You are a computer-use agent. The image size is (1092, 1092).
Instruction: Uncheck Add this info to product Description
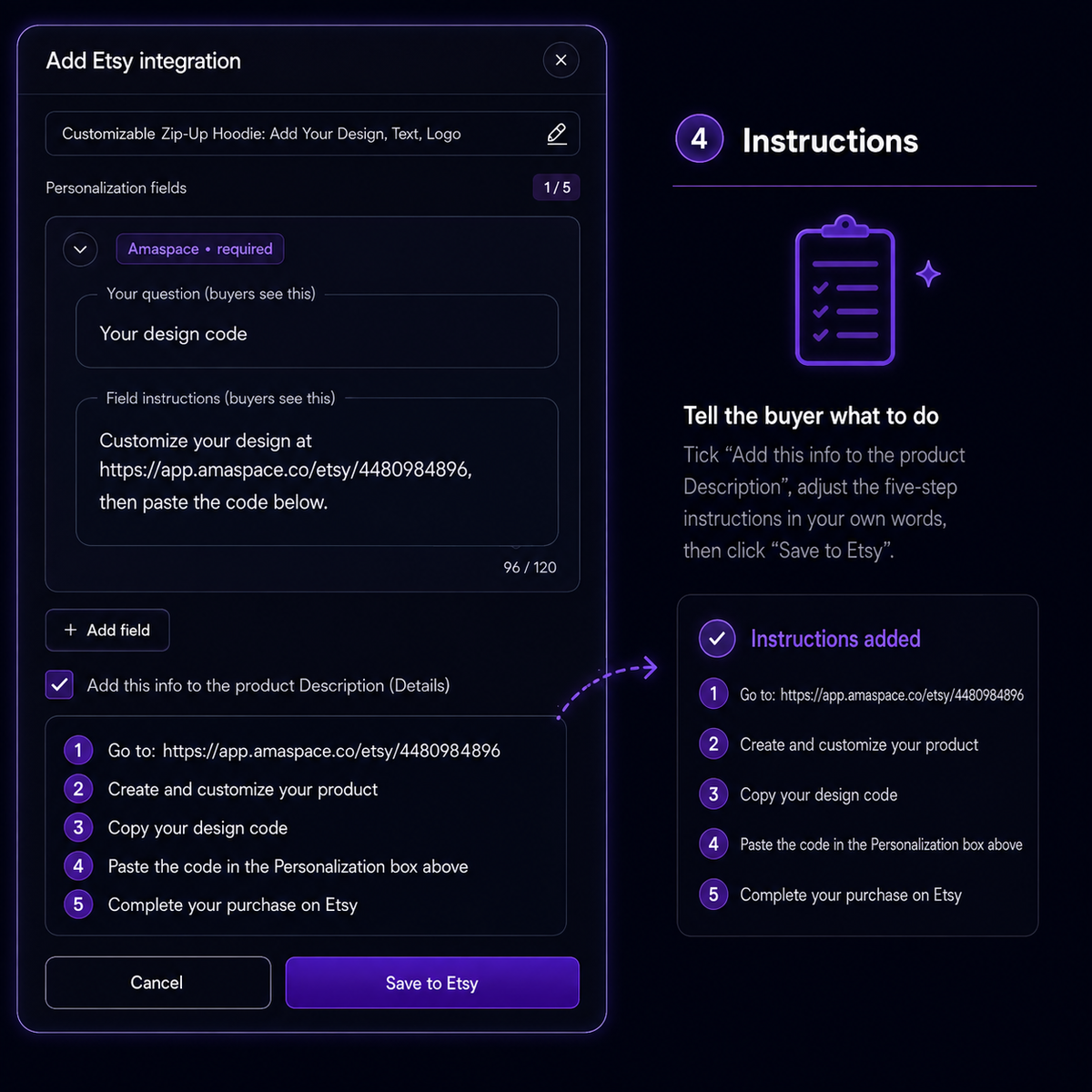(x=60, y=685)
